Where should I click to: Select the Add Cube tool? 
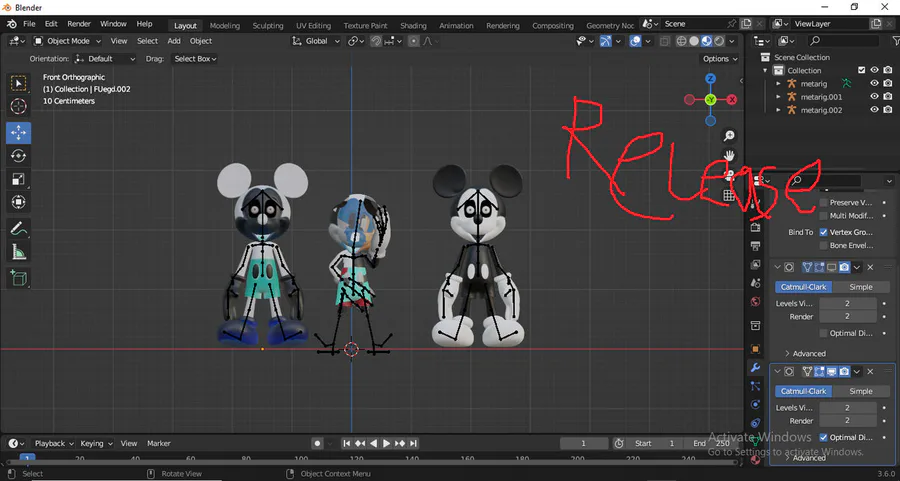pyautogui.click(x=18, y=278)
